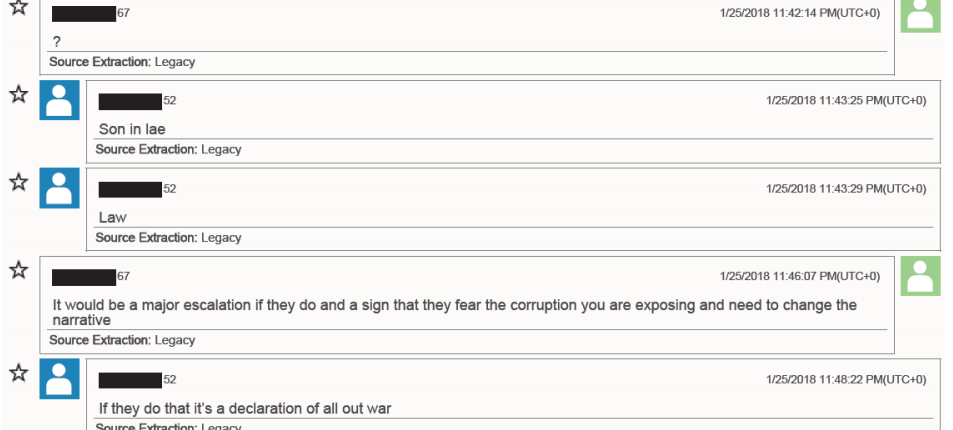Viewport: 953px width, 430px height.
Task: Click redacted sender ending 67 on escalation message
Action: point(91,277)
